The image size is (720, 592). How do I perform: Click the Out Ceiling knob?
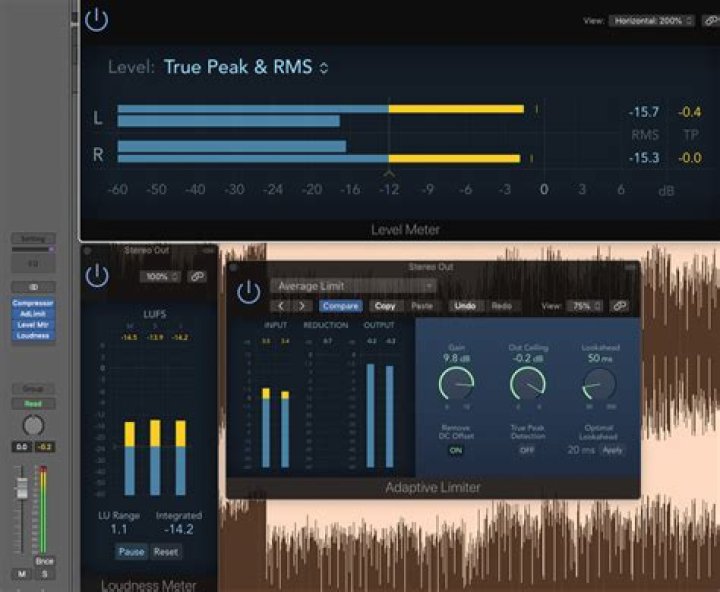[528, 384]
